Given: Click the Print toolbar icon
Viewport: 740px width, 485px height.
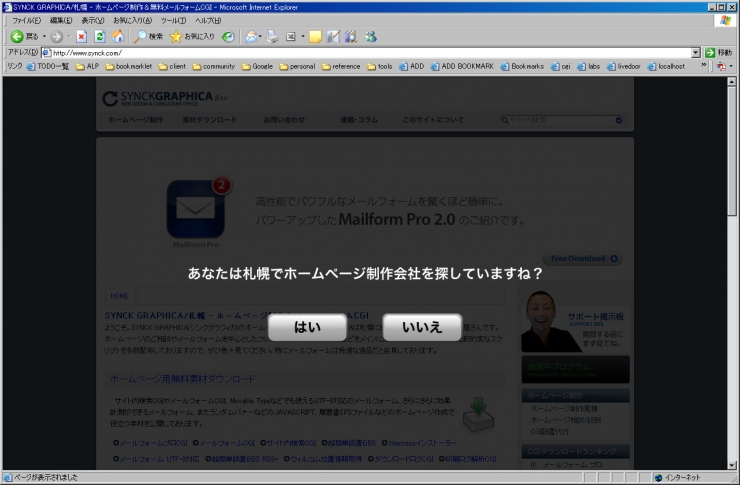Looking at the screenshot, I should click(x=272, y=36).
